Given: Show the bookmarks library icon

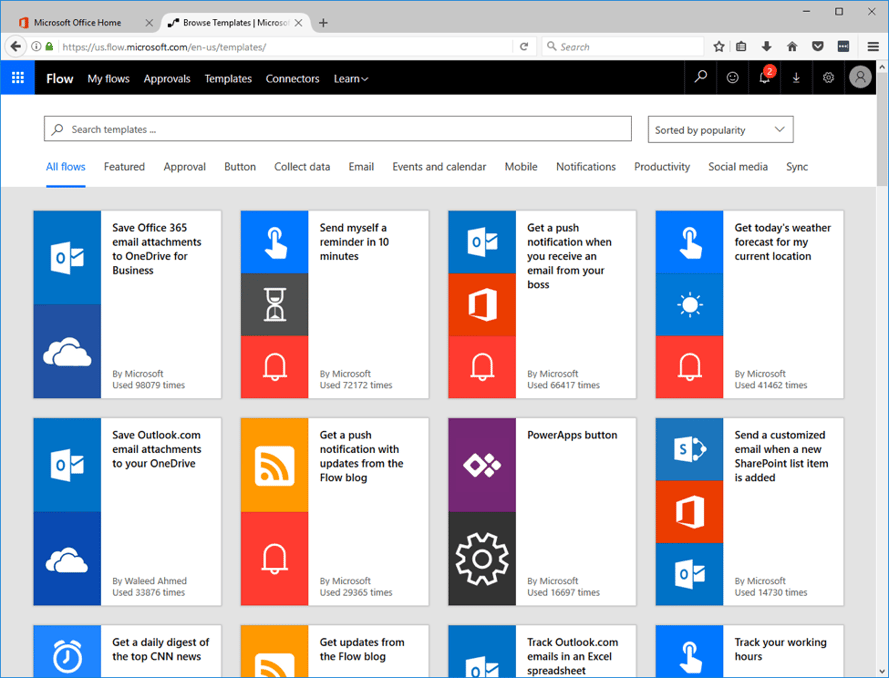Looking at the screenshot, I should click(741, 46).
